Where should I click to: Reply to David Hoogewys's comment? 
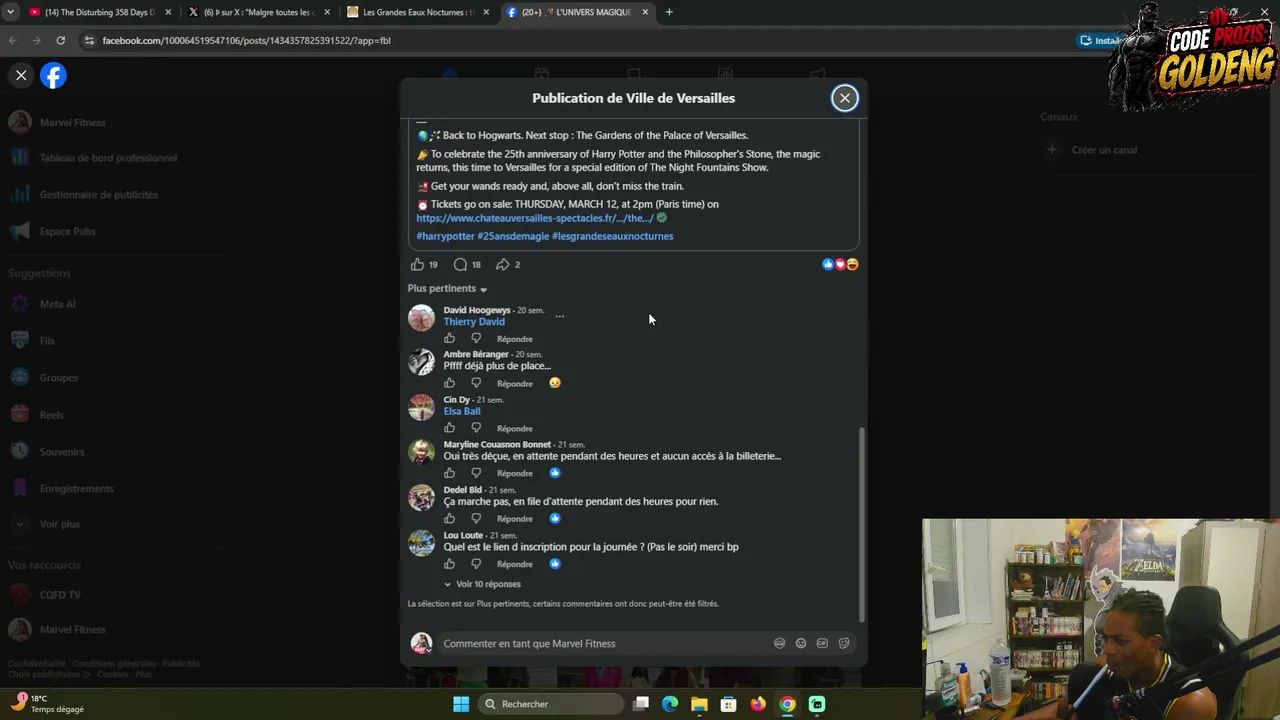pyautogui.click(x=515, y=339)
